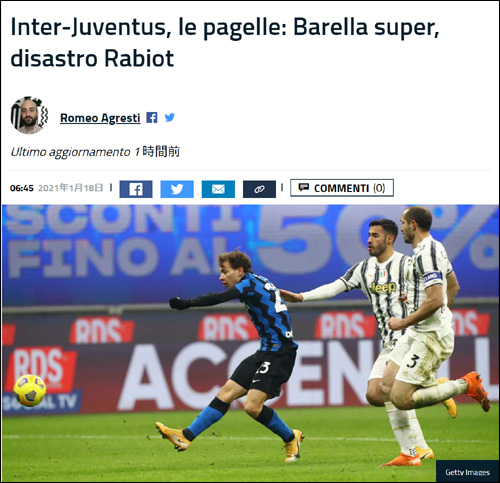Click the Inter-Juventus article headline

click(225, 42)
